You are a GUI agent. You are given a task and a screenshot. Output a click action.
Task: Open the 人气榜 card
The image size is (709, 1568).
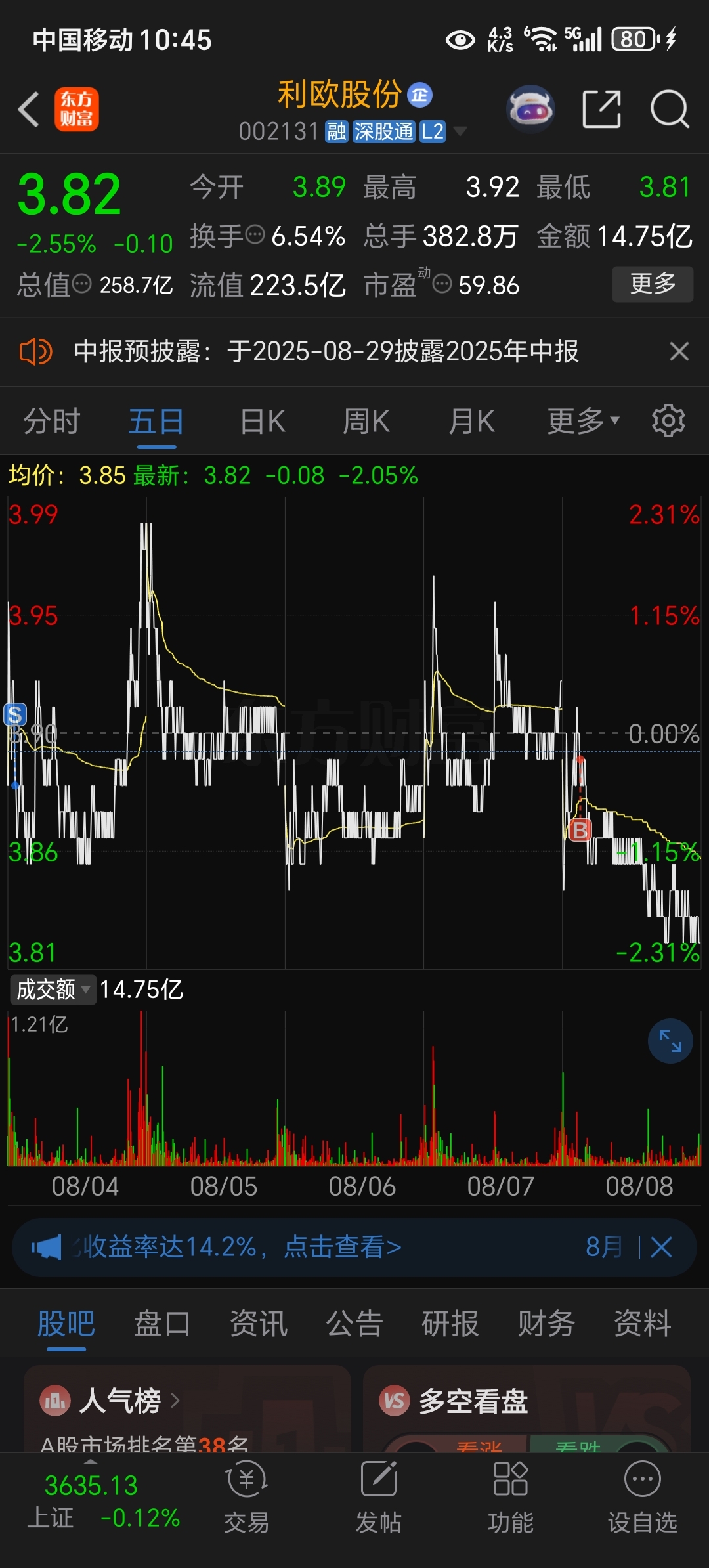[x=187, y=1408]
